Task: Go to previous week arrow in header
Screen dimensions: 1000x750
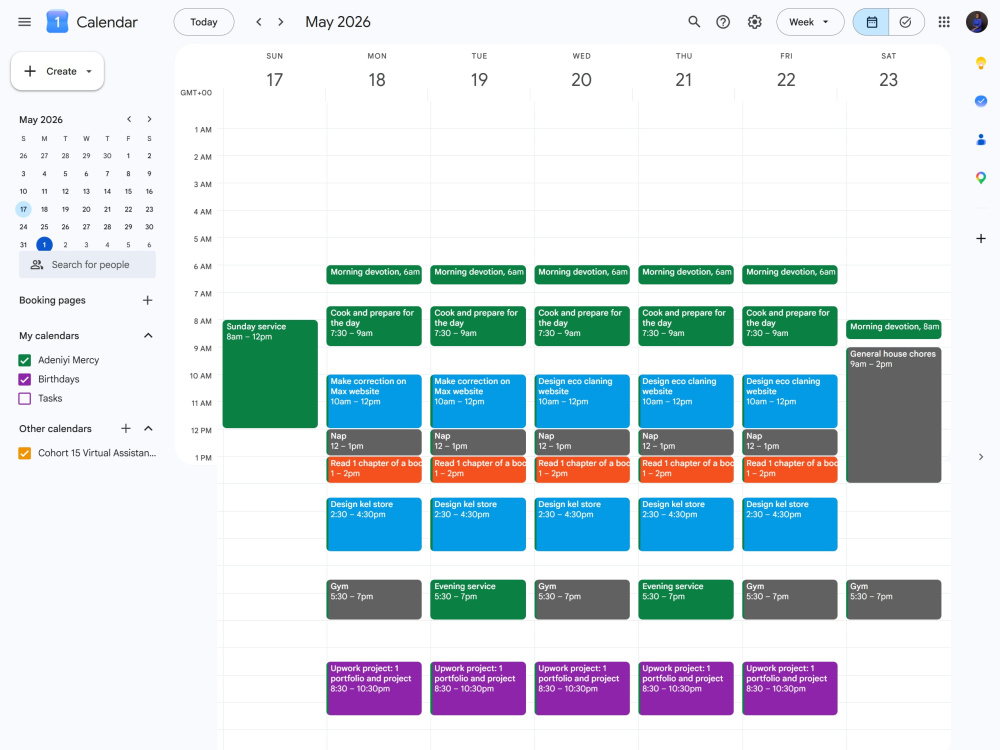Action: (x=258, y=22)
